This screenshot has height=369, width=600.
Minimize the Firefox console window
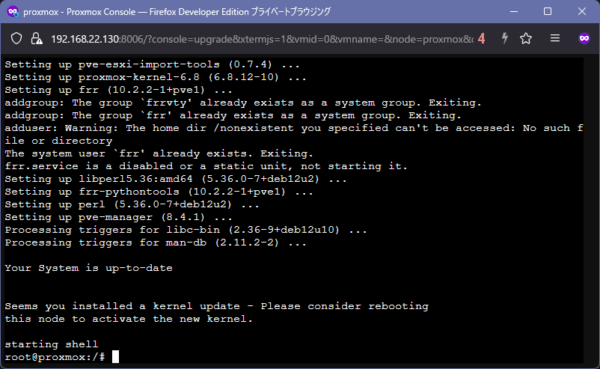tap(514, 11)
